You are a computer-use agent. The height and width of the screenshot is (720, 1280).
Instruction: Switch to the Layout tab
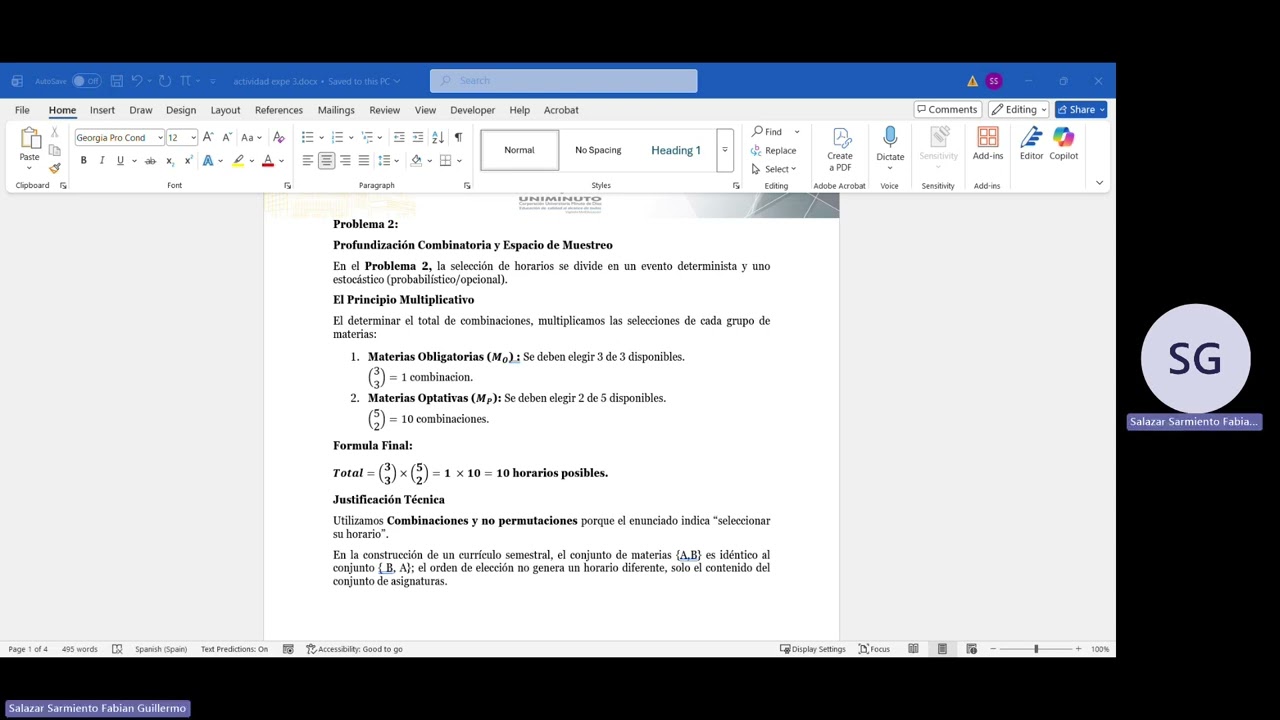[x=225, y=110]
